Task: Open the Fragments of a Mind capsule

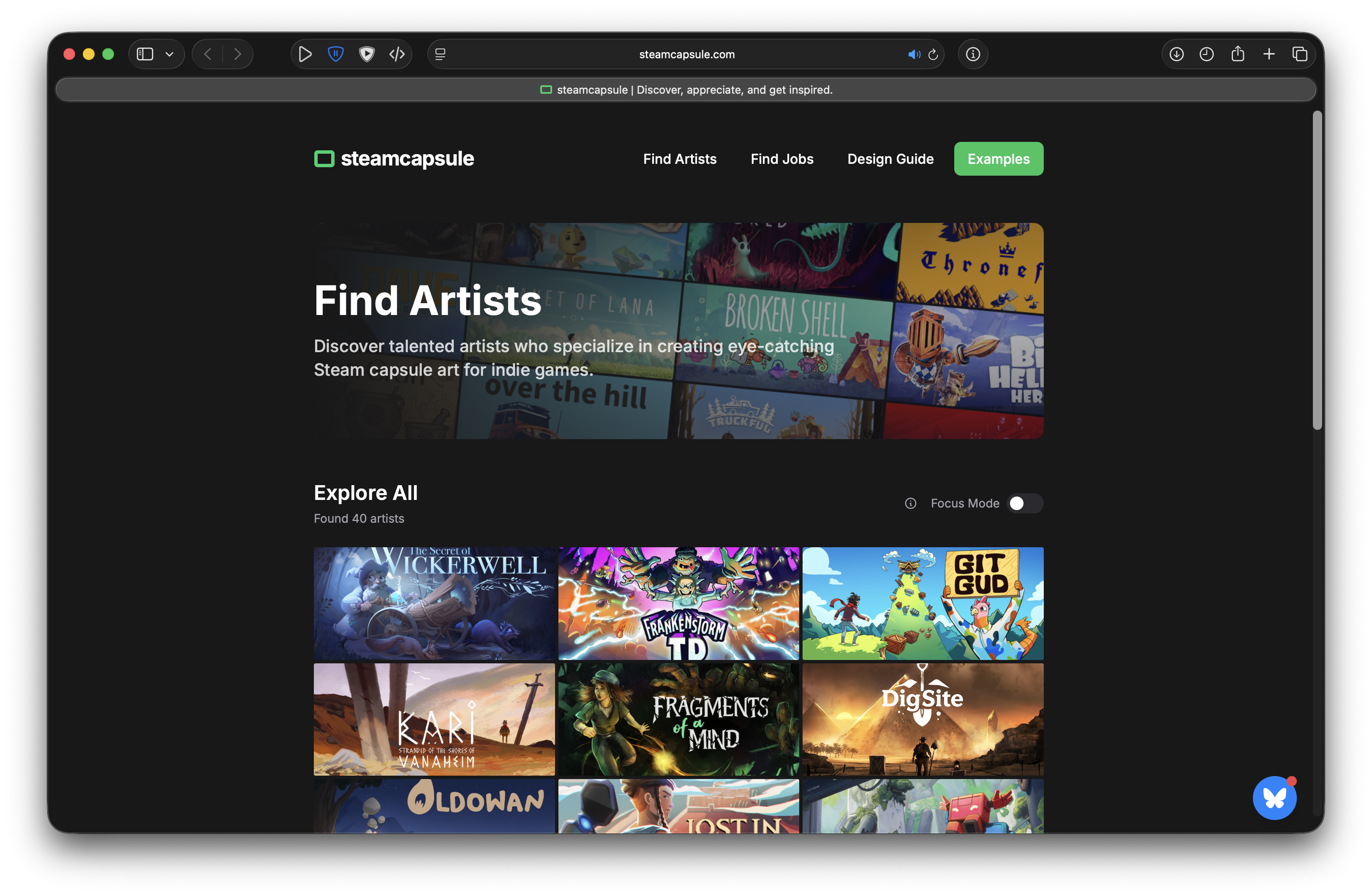Action: pos(678,719)
